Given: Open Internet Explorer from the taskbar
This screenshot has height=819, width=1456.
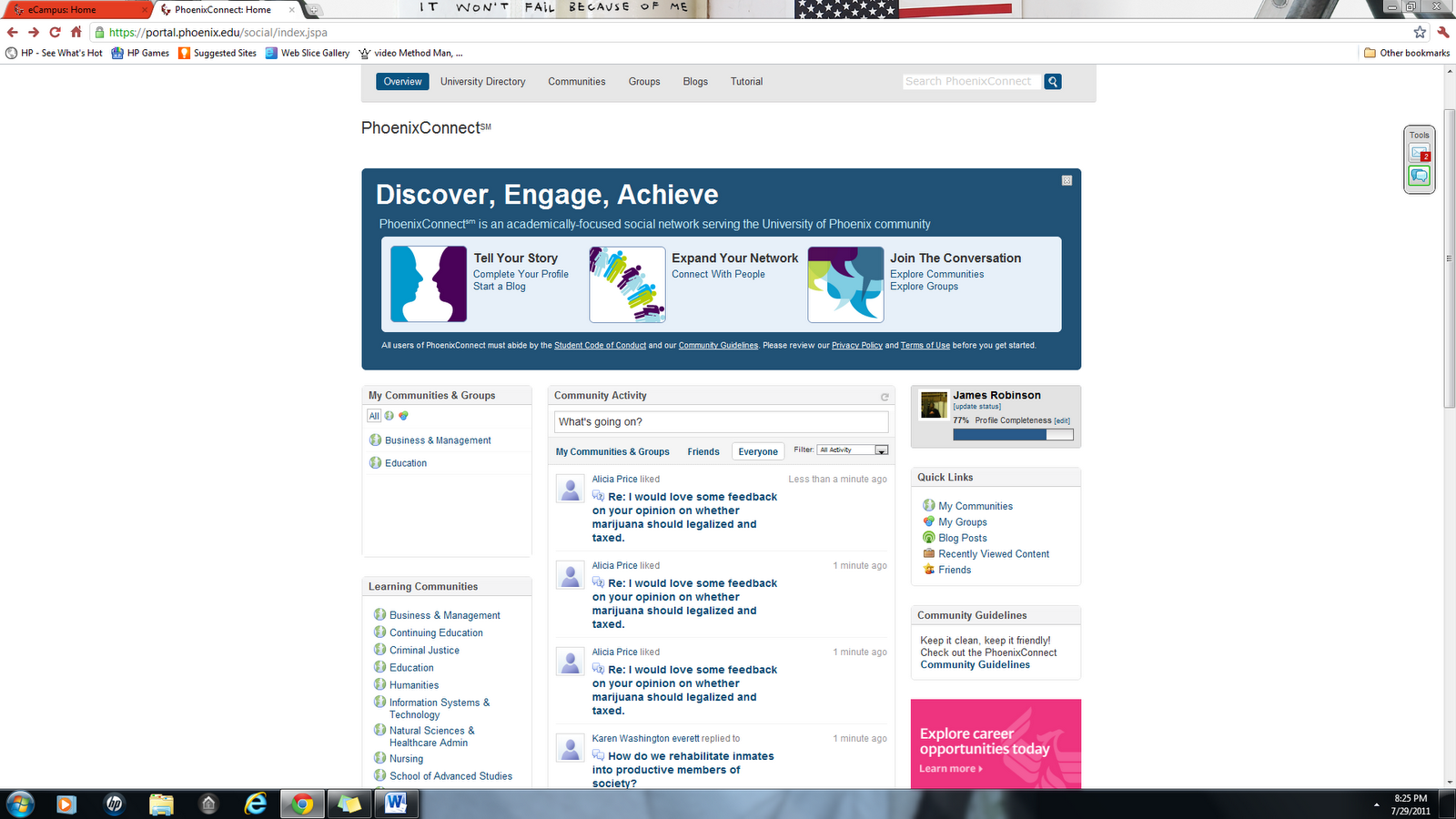Looking at the screenshot, I should point(256,804).
